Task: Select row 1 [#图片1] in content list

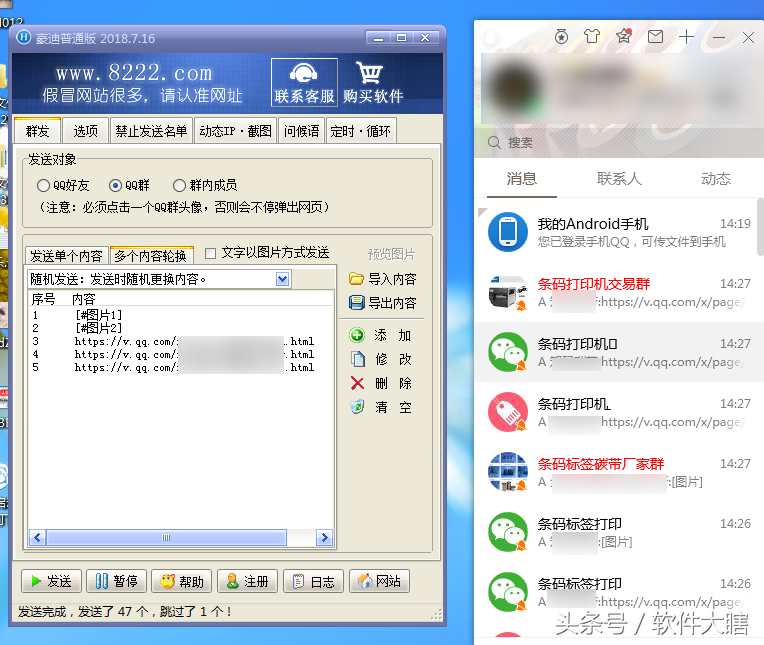Action: pyautogui.click(x=180, y=315)
